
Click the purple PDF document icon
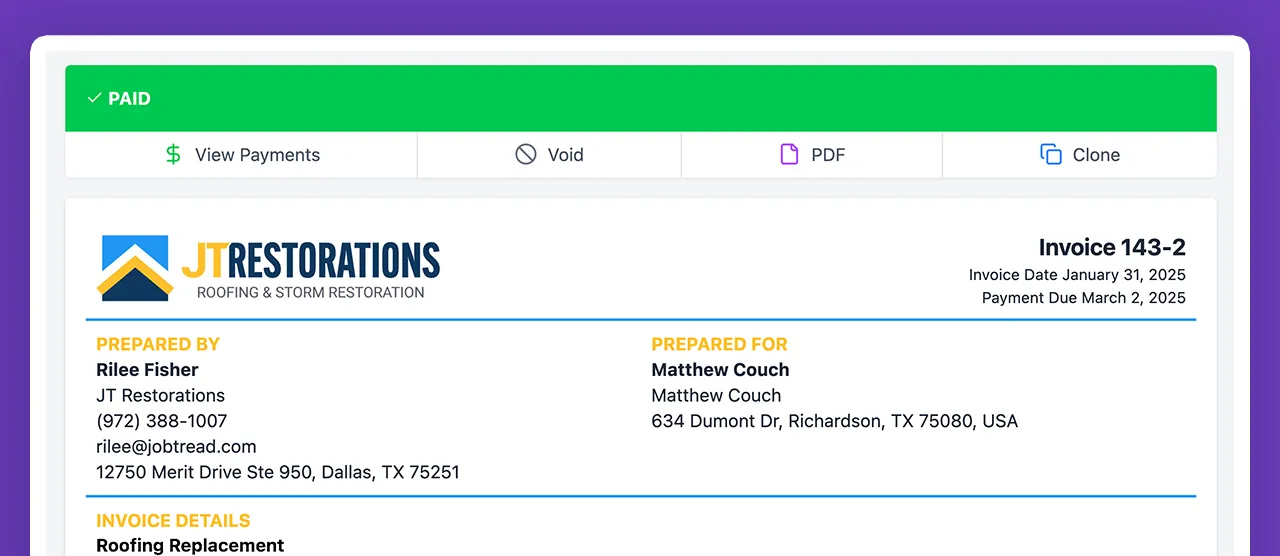[x=790, y=155]
